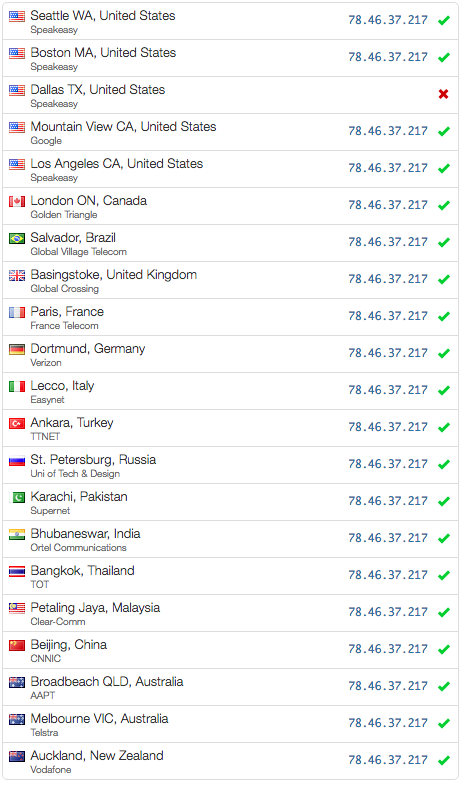Select the Basingstoke, United Kingdom entry
This screenshot has height=785, width=464.
230,280
